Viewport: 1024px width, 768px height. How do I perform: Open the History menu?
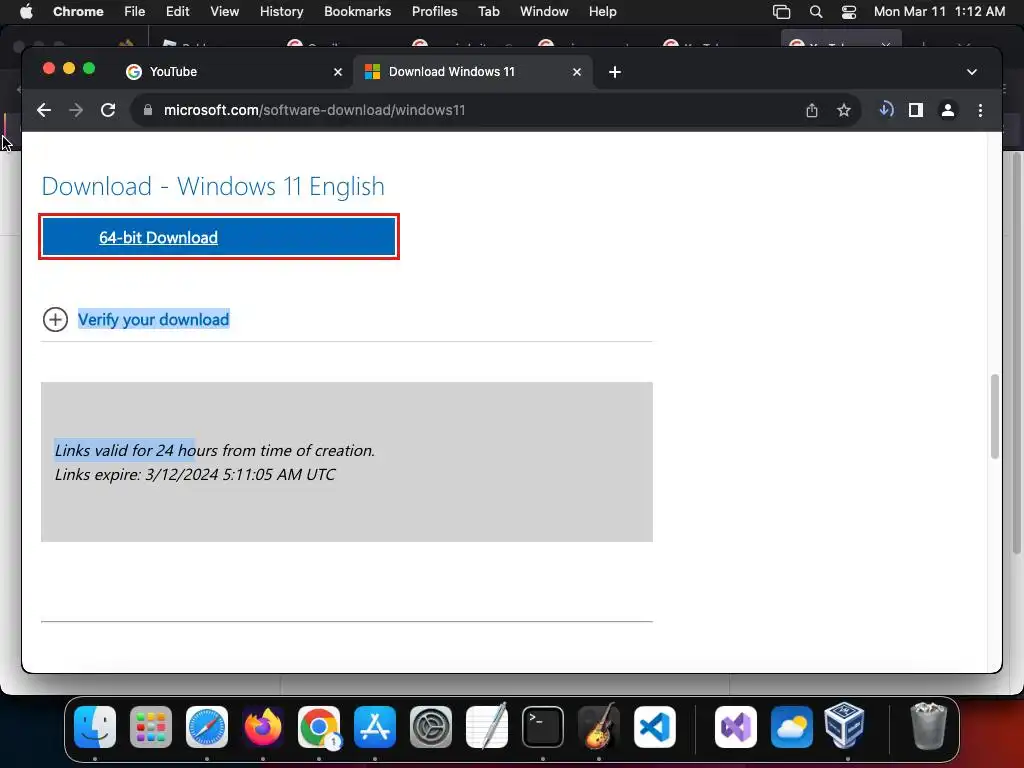click(x=281, y=11)
